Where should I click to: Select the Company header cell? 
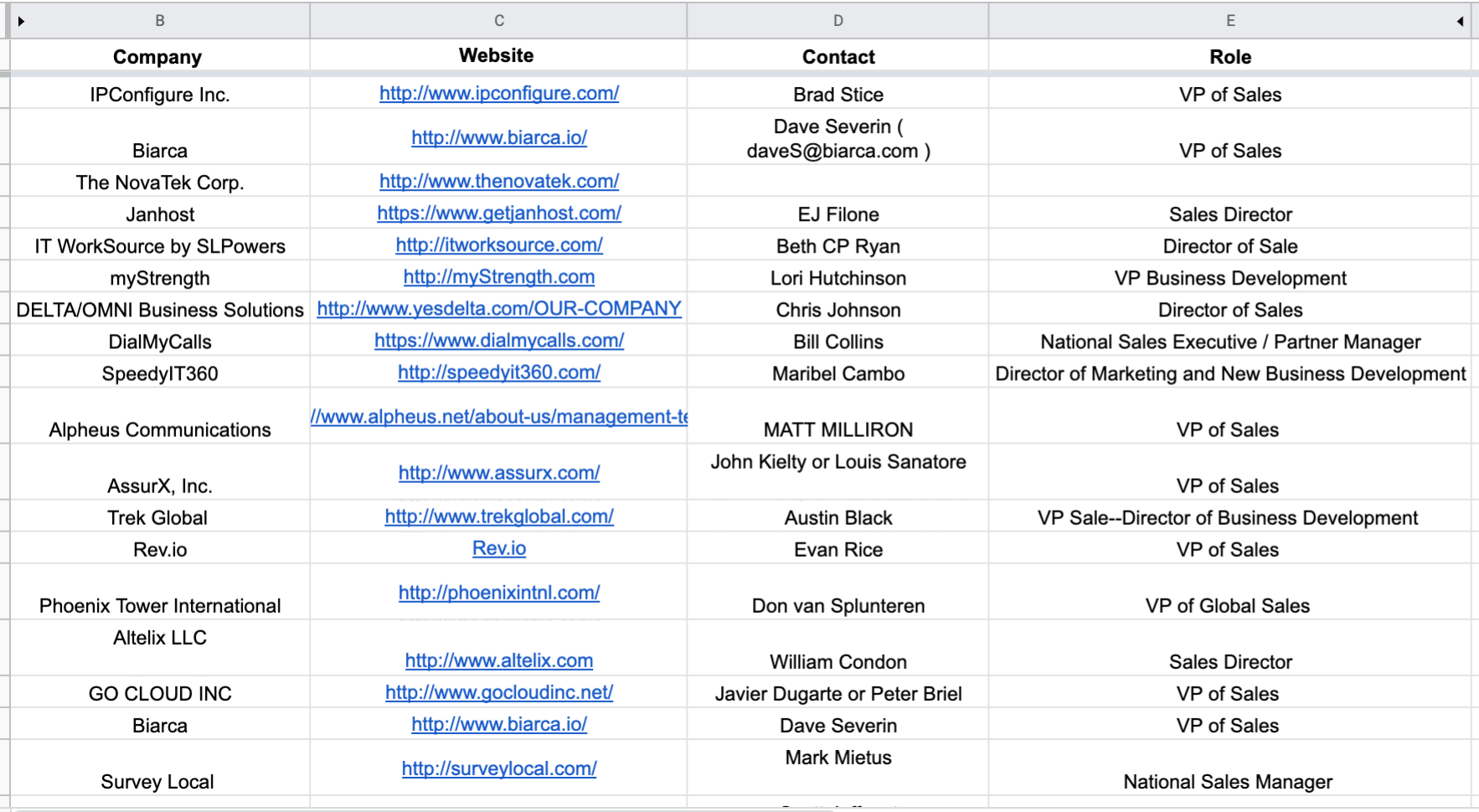pos(160,56)
